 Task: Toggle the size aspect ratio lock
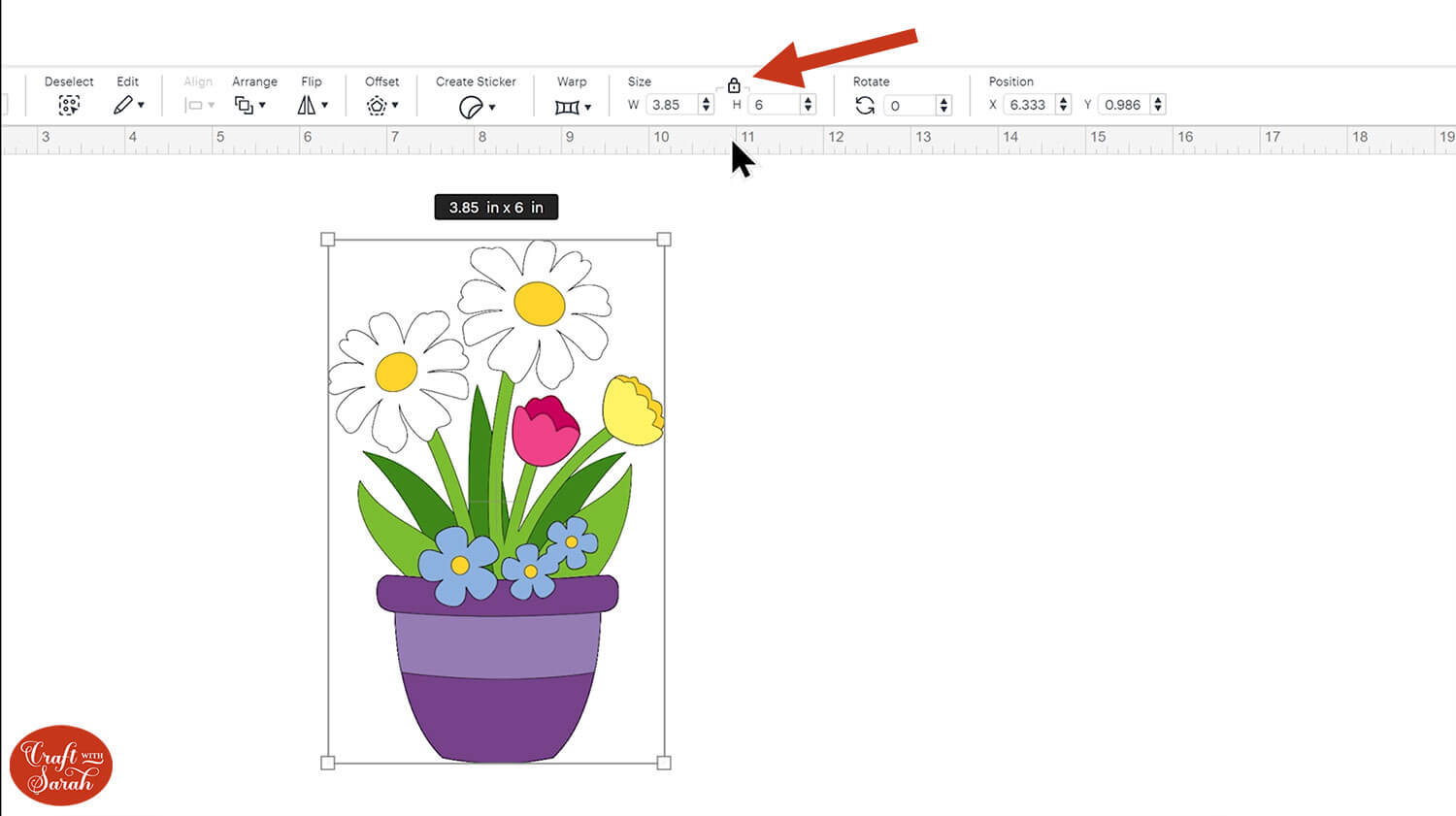[734, 85]
